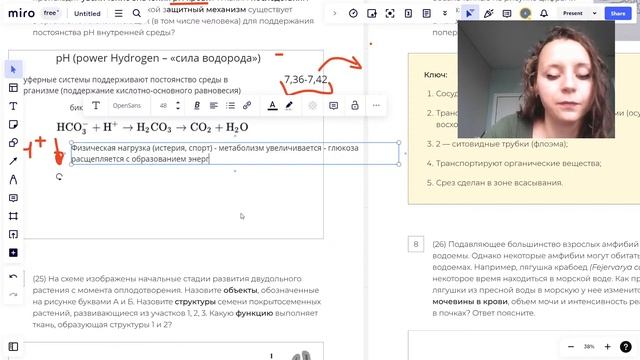Screen dimensions: 640x360
Task: Open board search
Action: click(x=137, y=13)
